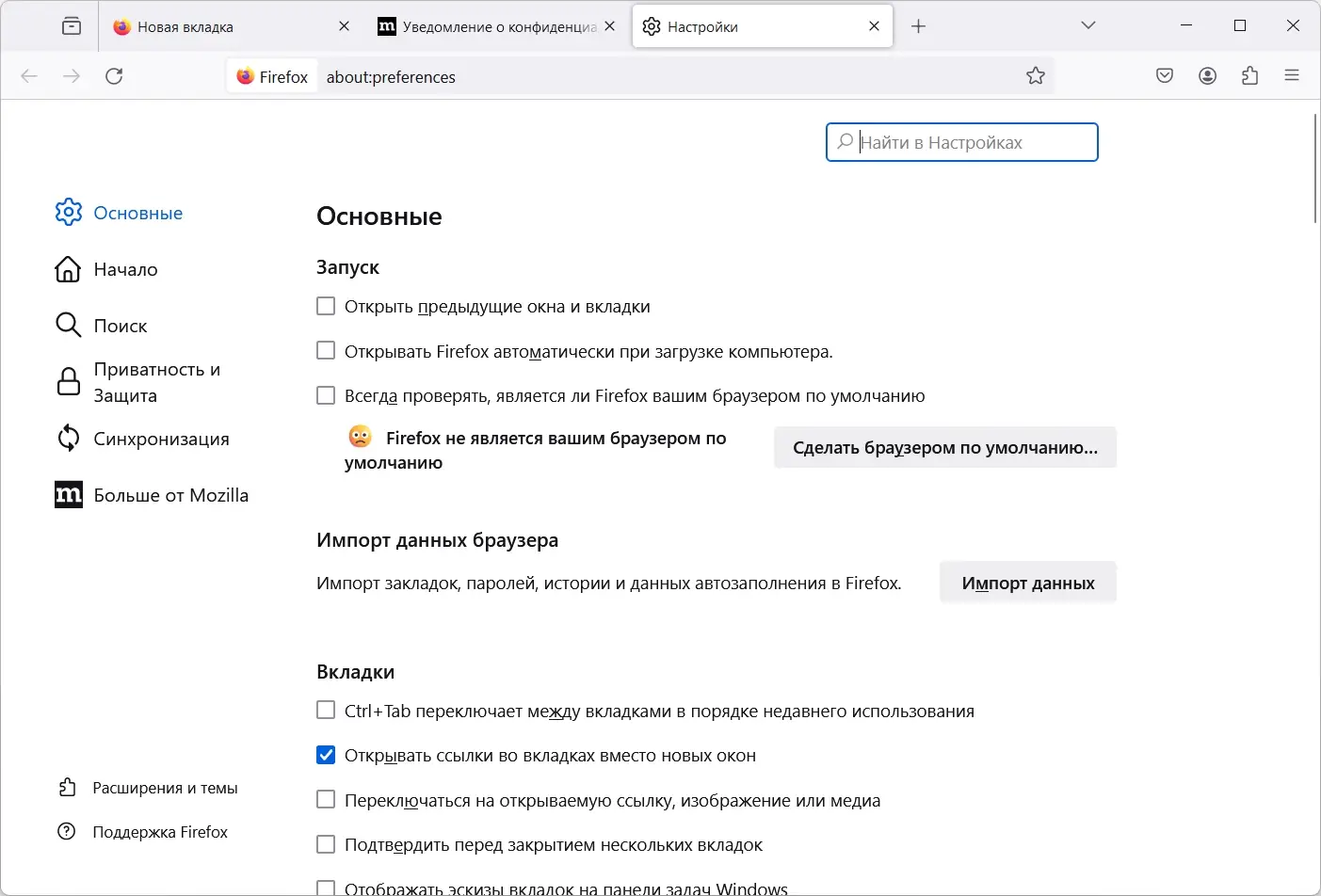Open a new tab with plus icon
1321x896 pixels.
[919, 26]
